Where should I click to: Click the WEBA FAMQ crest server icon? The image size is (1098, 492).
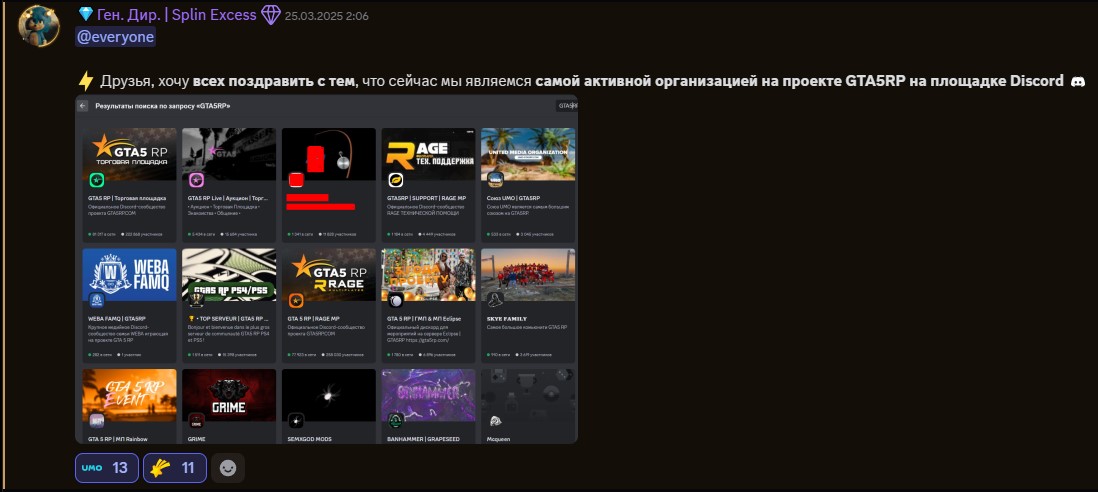click(x=97, y=301)
